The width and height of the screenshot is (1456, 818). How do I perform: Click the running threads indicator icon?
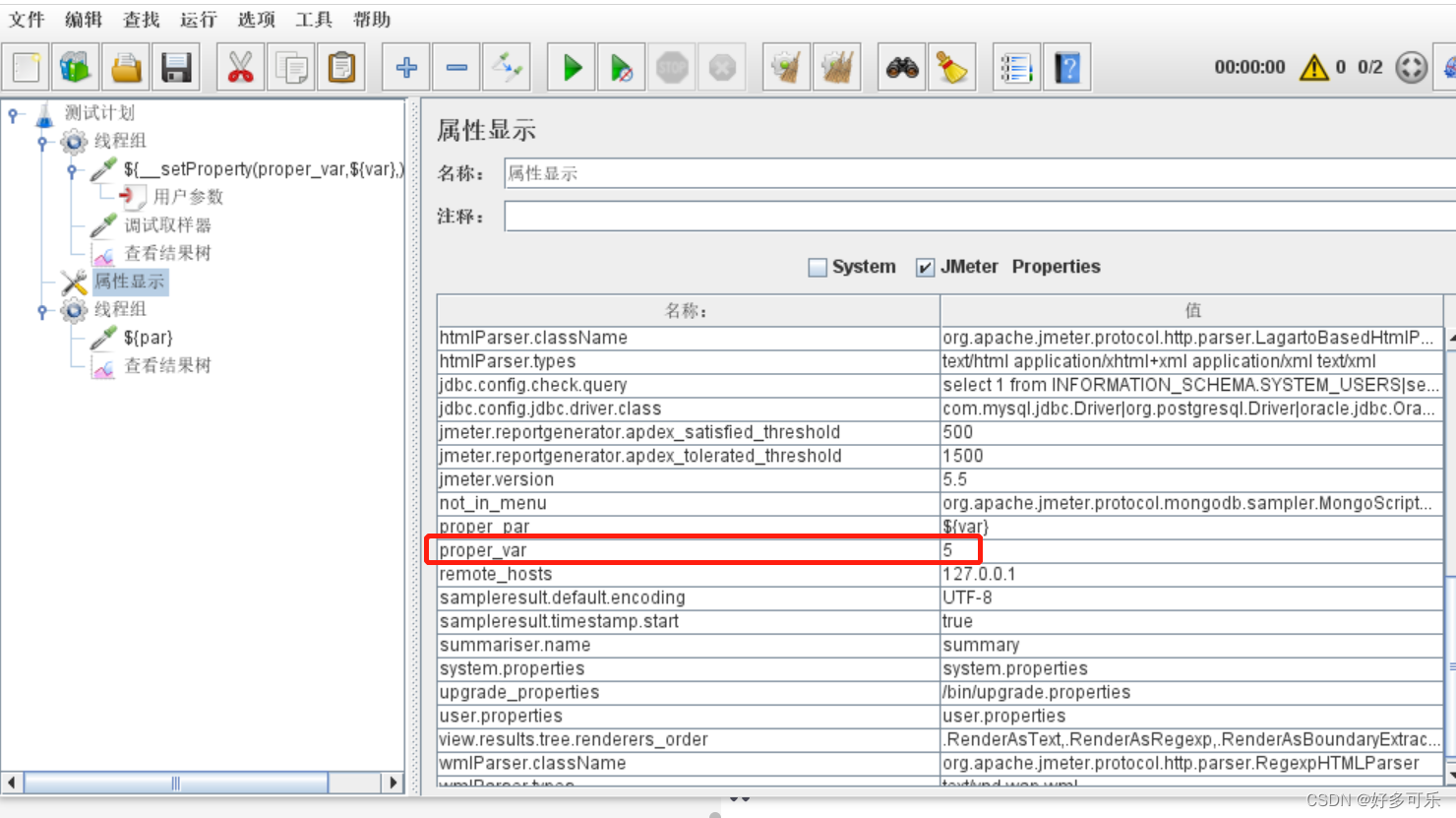tap(1411, 67)
